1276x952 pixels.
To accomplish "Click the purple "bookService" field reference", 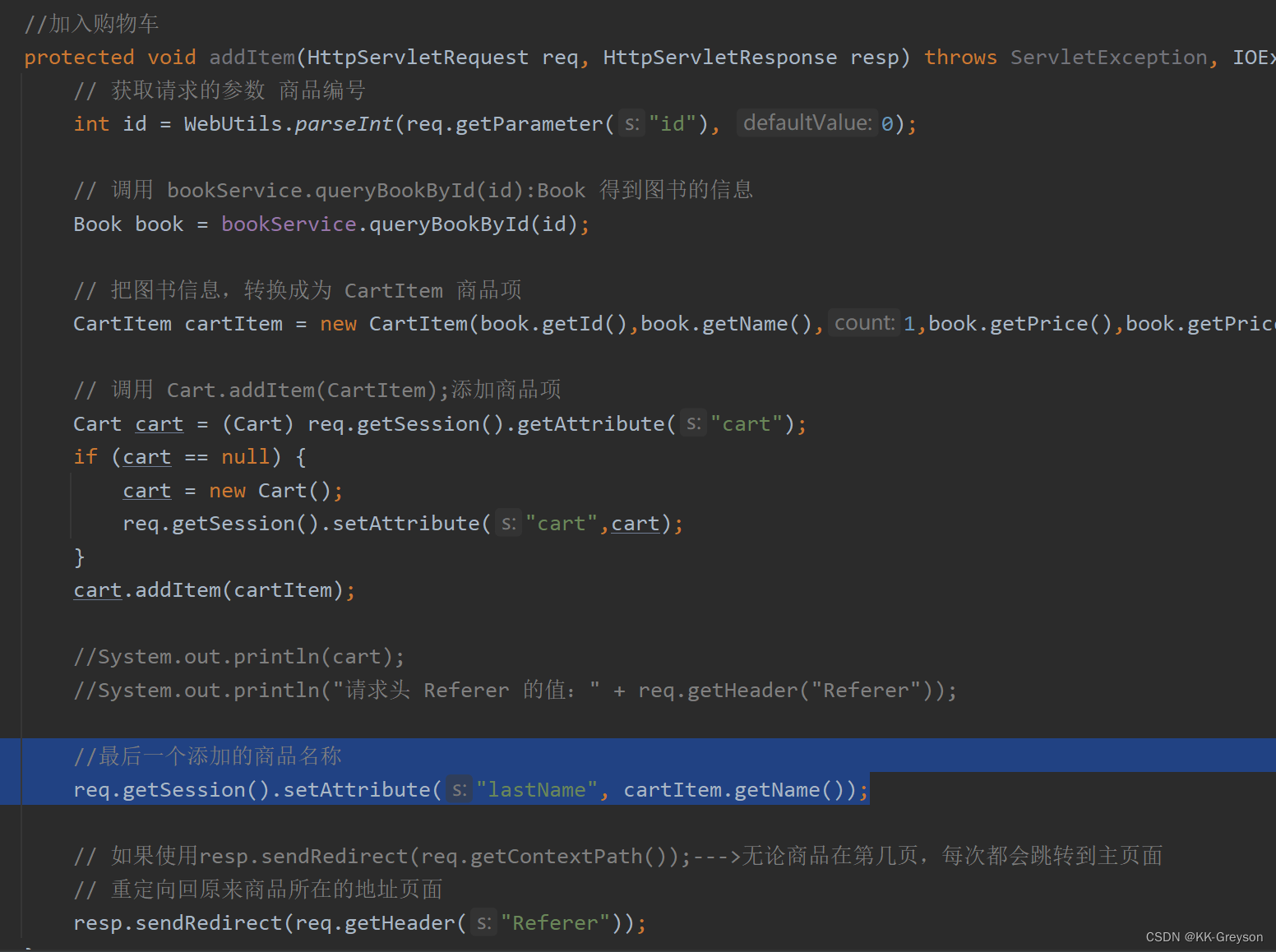I will click(289, 224).
